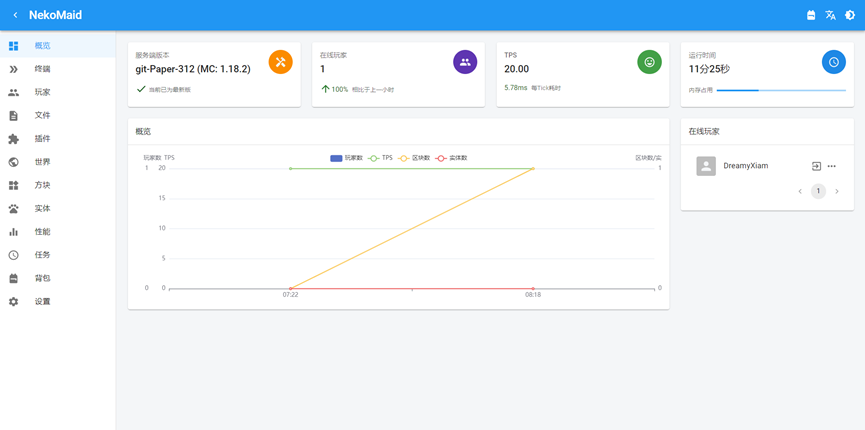The image size is (865, 430).
Task: Open the language translate menu
Action: click(830, 15)
